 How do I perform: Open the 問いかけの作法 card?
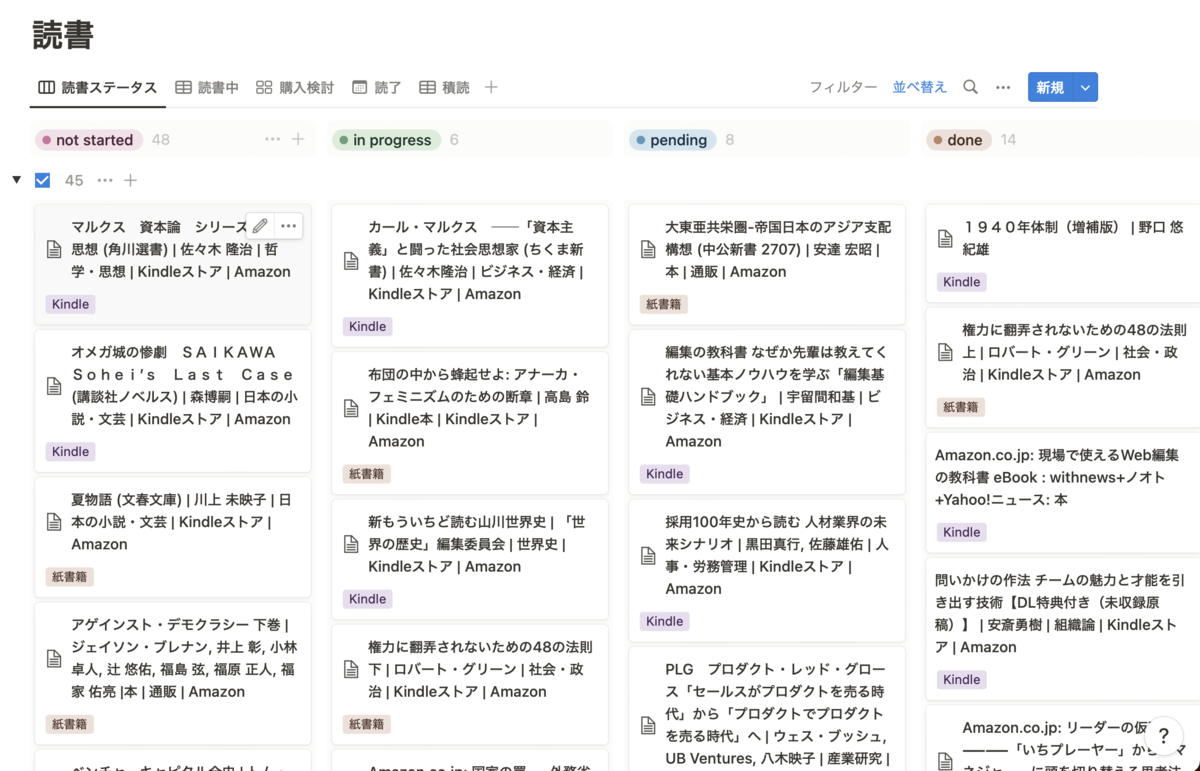(1063, 629)
